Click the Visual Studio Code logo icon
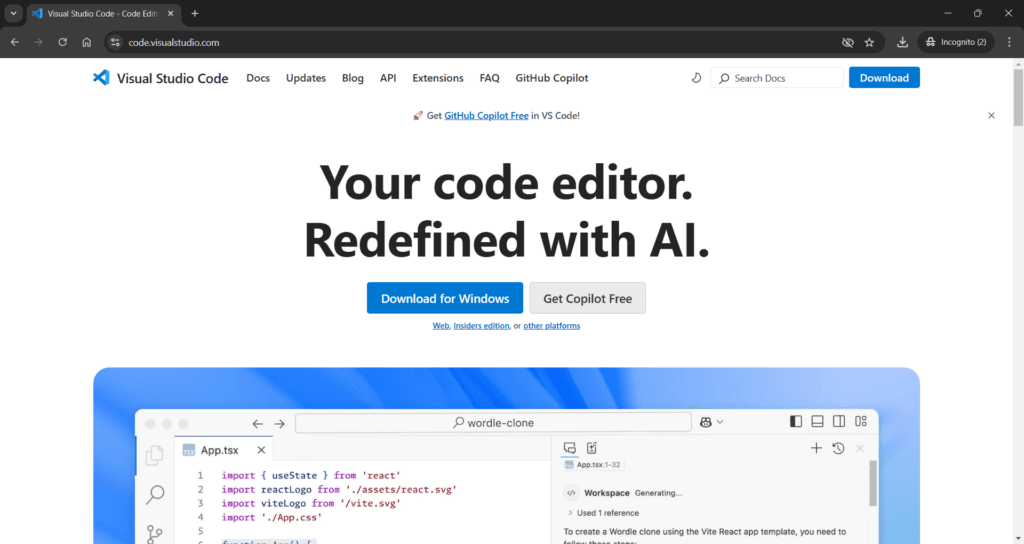Image resolution: width=1024 pixels, height=544 pixels. (101, 78)
